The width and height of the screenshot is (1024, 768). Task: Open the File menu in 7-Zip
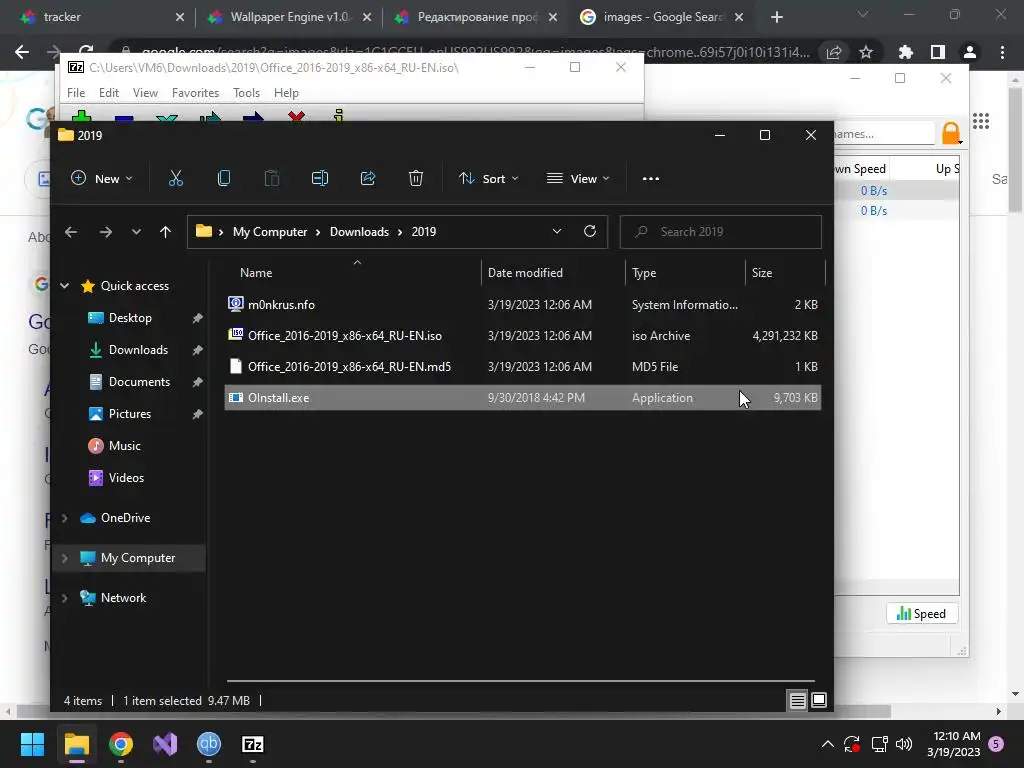coord(76,93)
